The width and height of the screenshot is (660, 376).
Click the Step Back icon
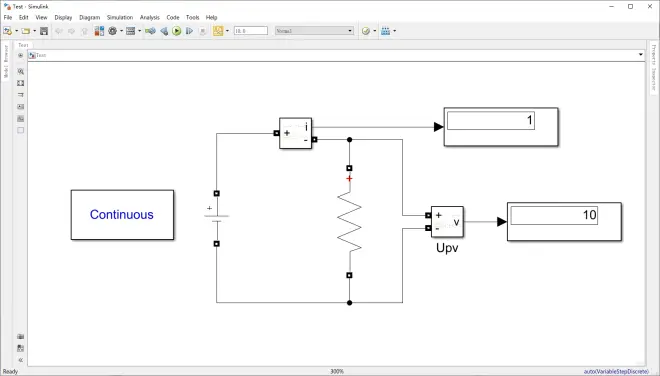[x=164, y=31]
